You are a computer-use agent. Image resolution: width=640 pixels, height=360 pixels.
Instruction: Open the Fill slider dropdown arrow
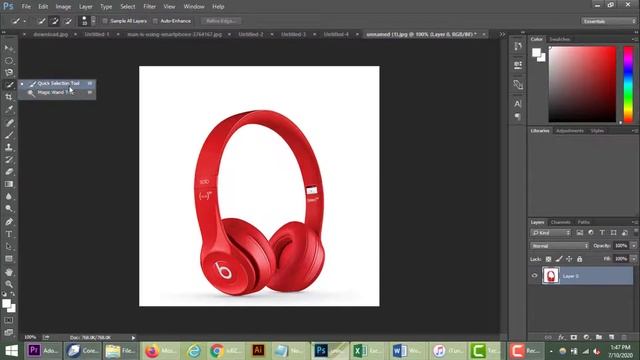click(x=633, y=259)
